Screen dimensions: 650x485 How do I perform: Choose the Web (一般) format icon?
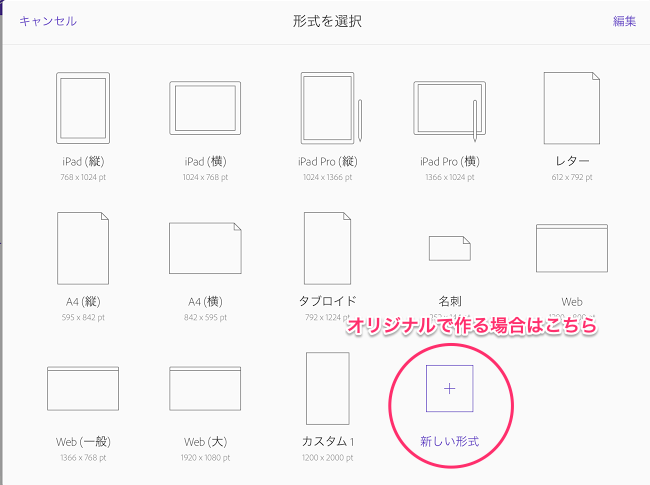83,388
